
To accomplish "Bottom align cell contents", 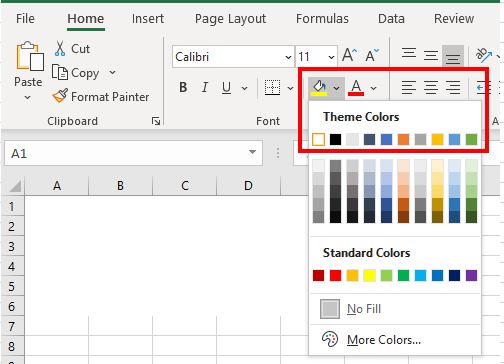I will 453,55.
